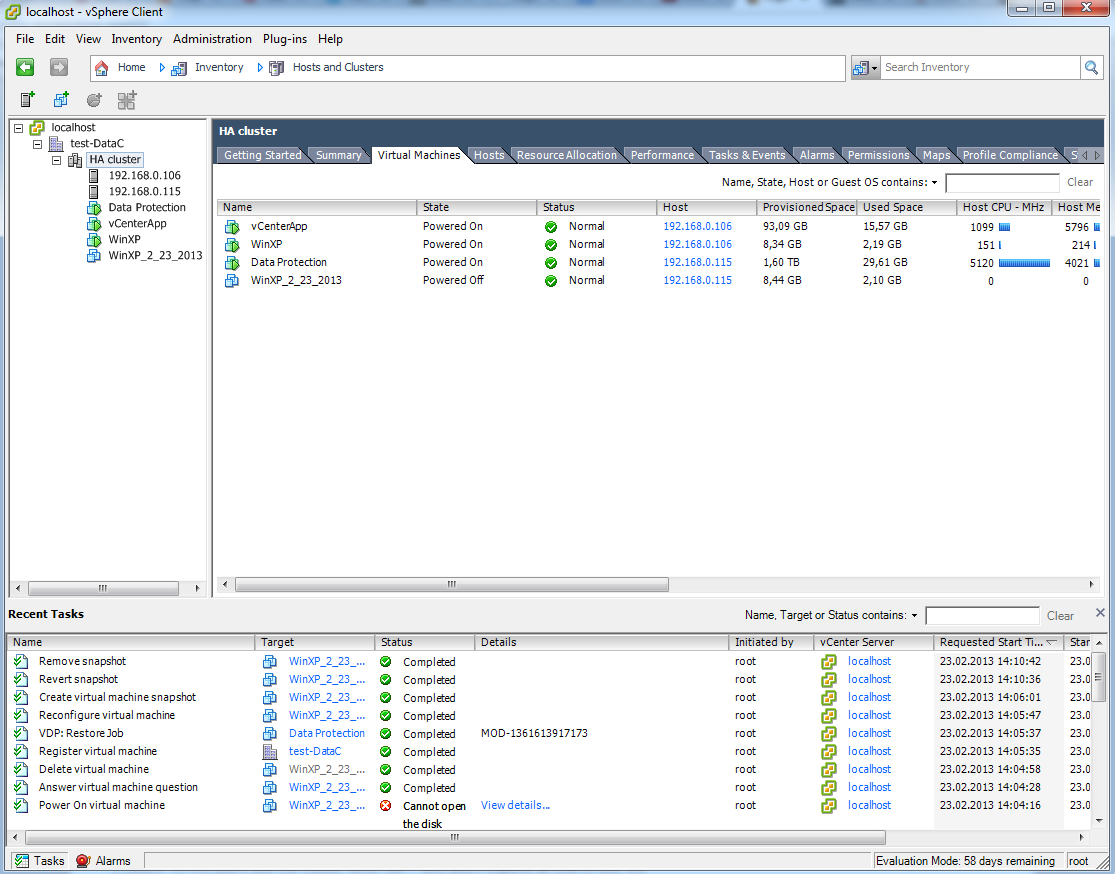1115x874 pixels.
Task: Select WinXP_2_23_2013 in the inventory tree
Action: click(155, 255)
